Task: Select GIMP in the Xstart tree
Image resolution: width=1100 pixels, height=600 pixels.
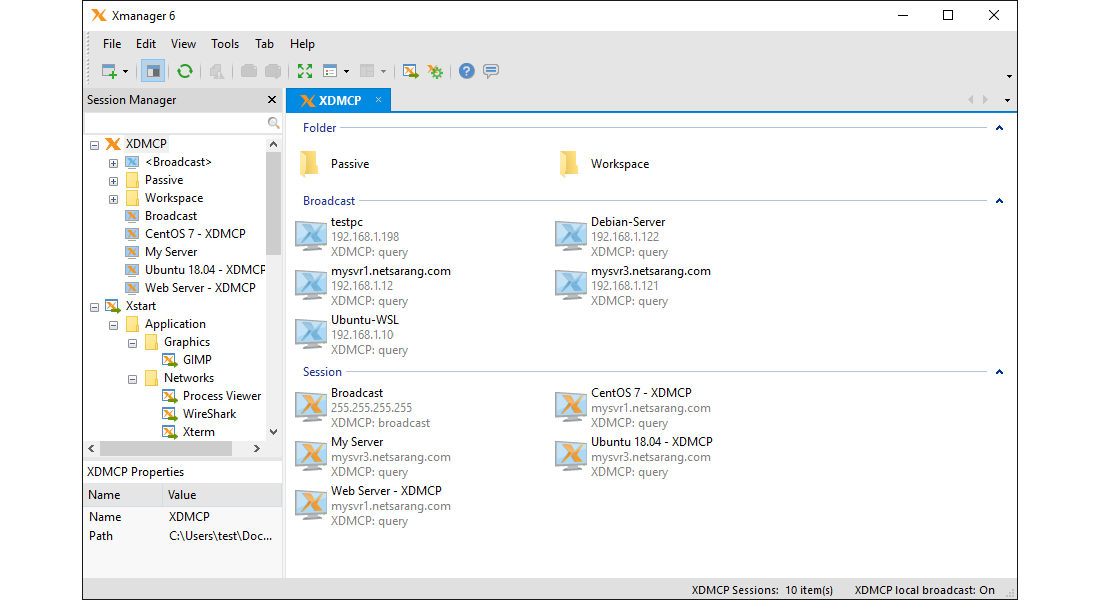Action: [x=197, y=359]
